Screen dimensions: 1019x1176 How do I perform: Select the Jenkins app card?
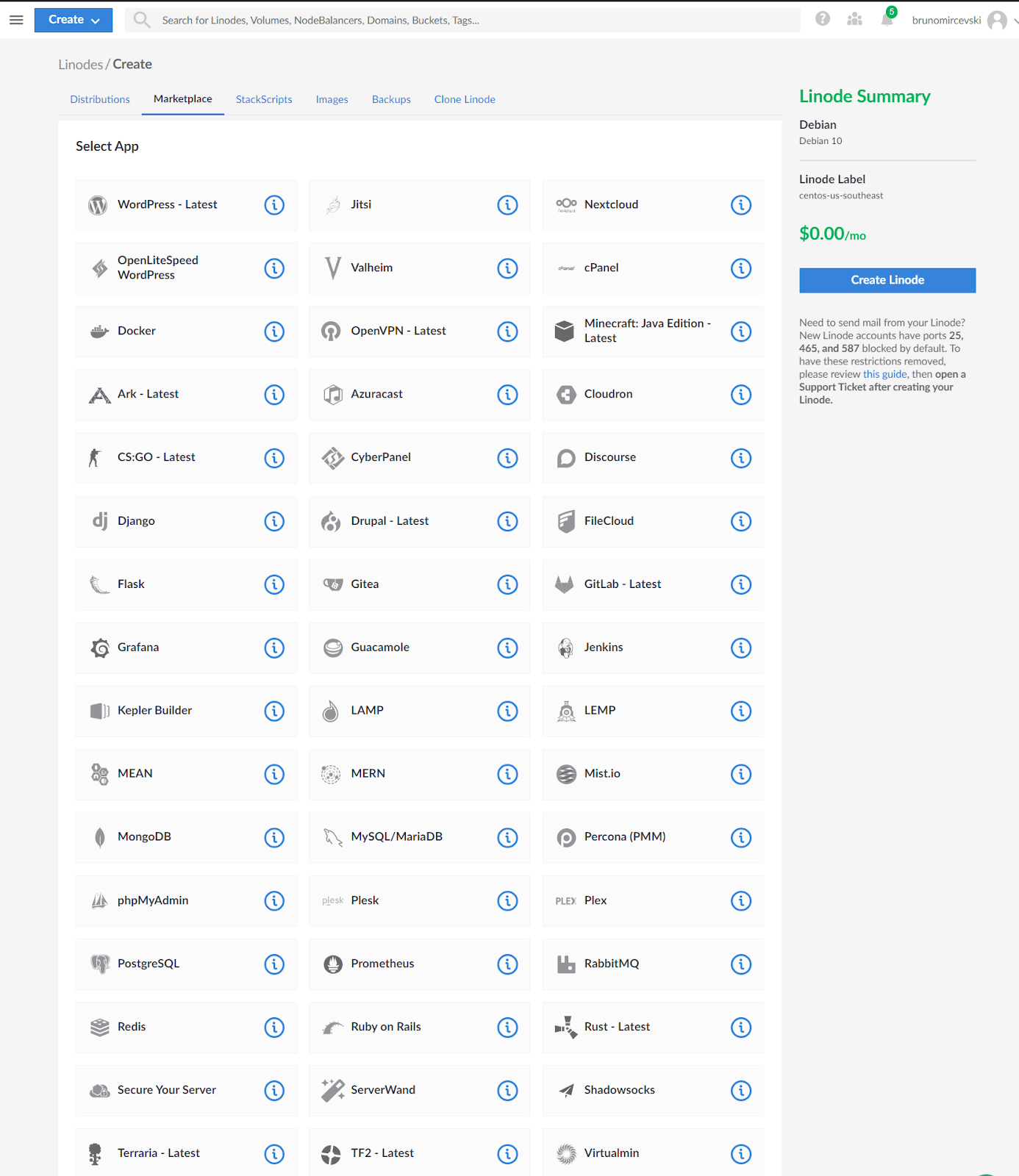[653, 648]
